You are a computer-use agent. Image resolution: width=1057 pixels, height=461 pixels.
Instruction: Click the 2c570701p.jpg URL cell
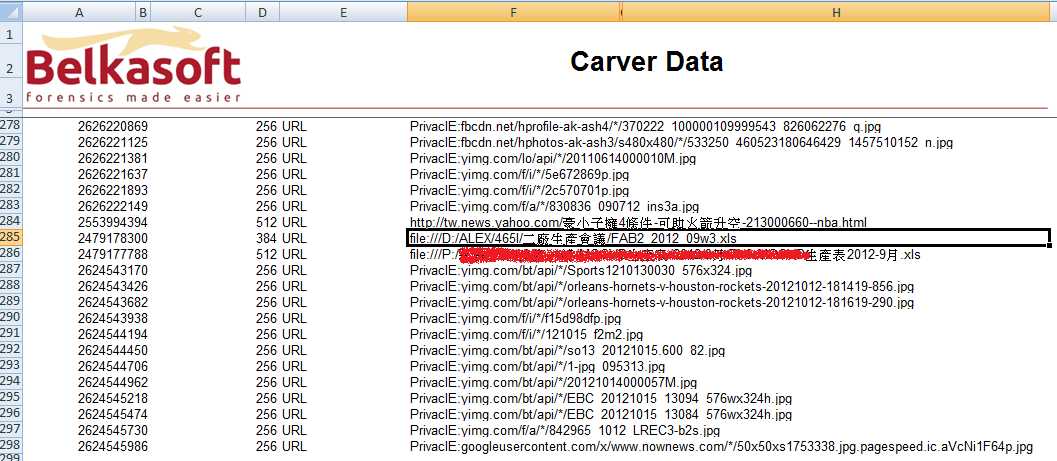(x=518, y=191)
